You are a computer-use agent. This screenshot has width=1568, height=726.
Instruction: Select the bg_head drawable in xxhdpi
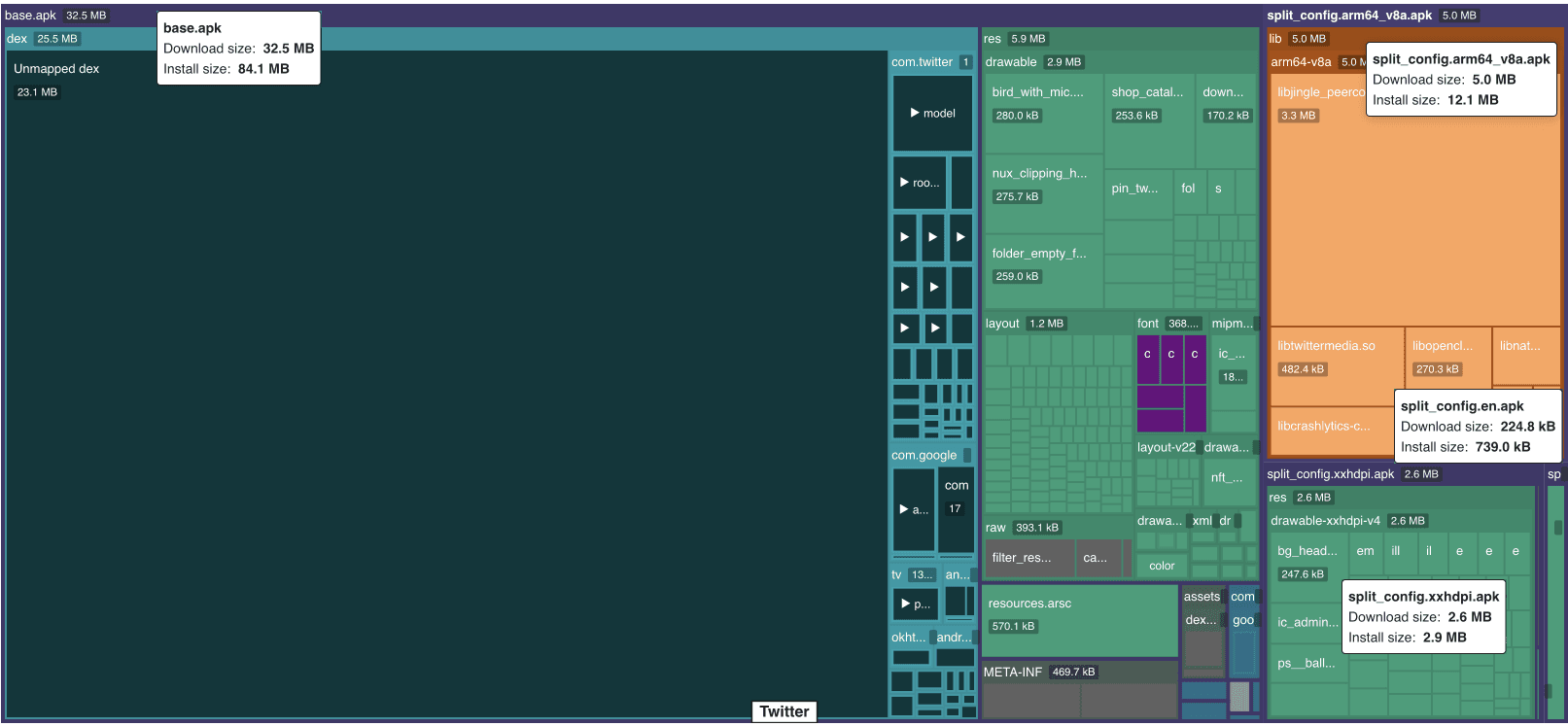(1307, 564)
